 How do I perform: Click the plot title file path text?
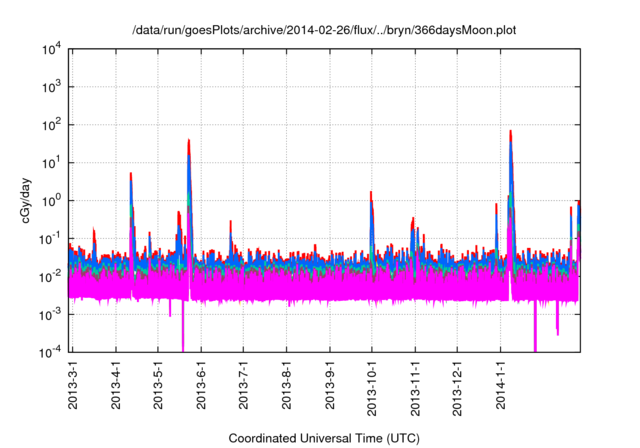(x=326, y=31)
